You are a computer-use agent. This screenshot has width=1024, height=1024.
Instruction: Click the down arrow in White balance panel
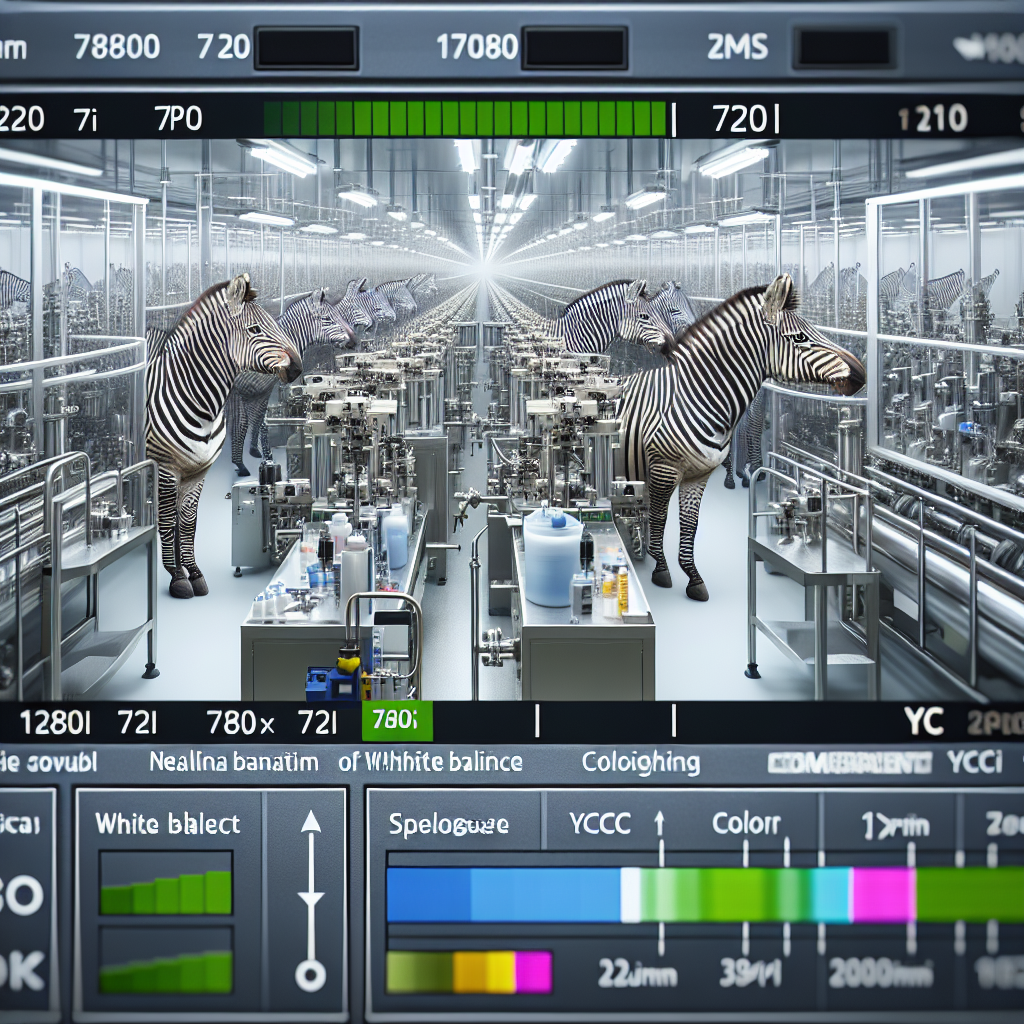click(x=310, y=899)
